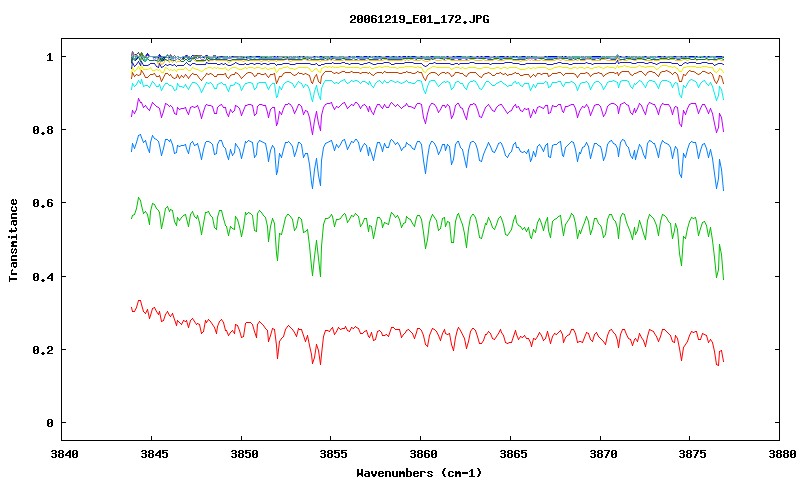Viewport: 800px width, 480px height.
Task: Click the y-axis tick label 1
Action: click(x=49, y=57)
